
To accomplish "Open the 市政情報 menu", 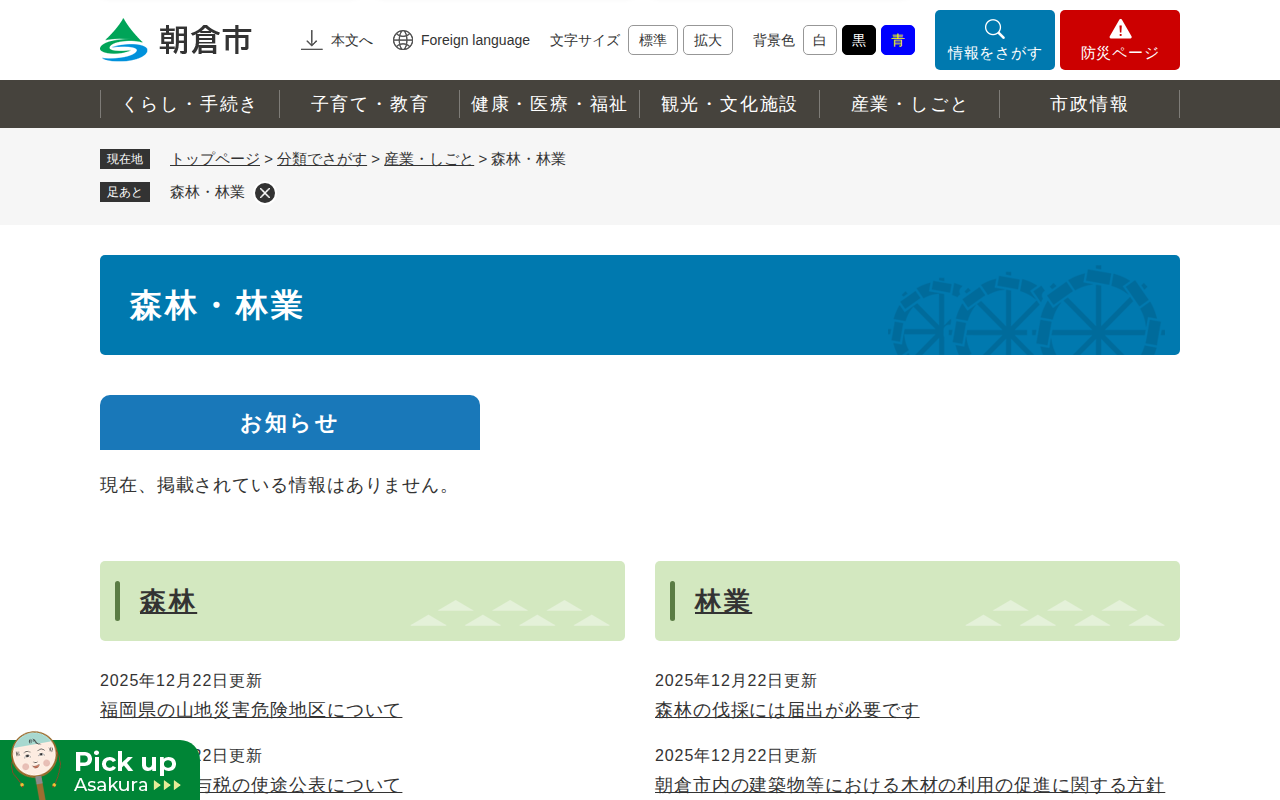I will (x=1090, y=104).
